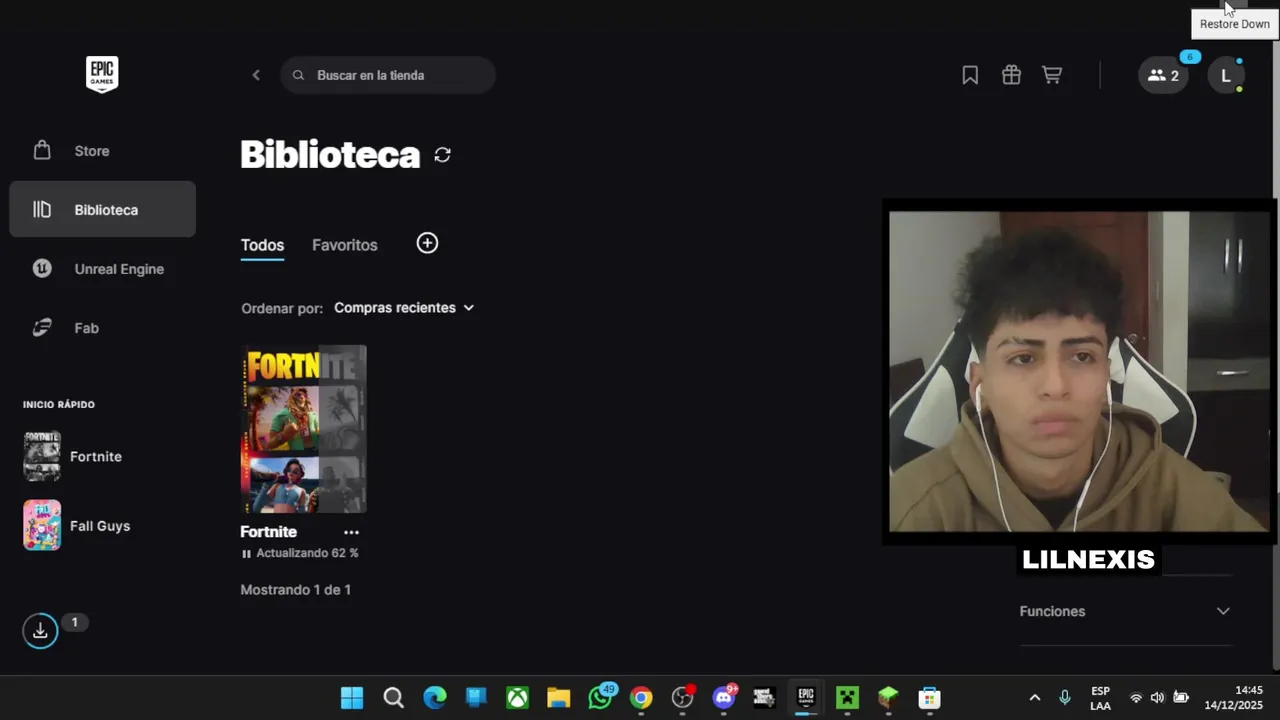Open the wishlist bookmark icon
This screenshot has height=720, width=1280.
click(970, 75)
